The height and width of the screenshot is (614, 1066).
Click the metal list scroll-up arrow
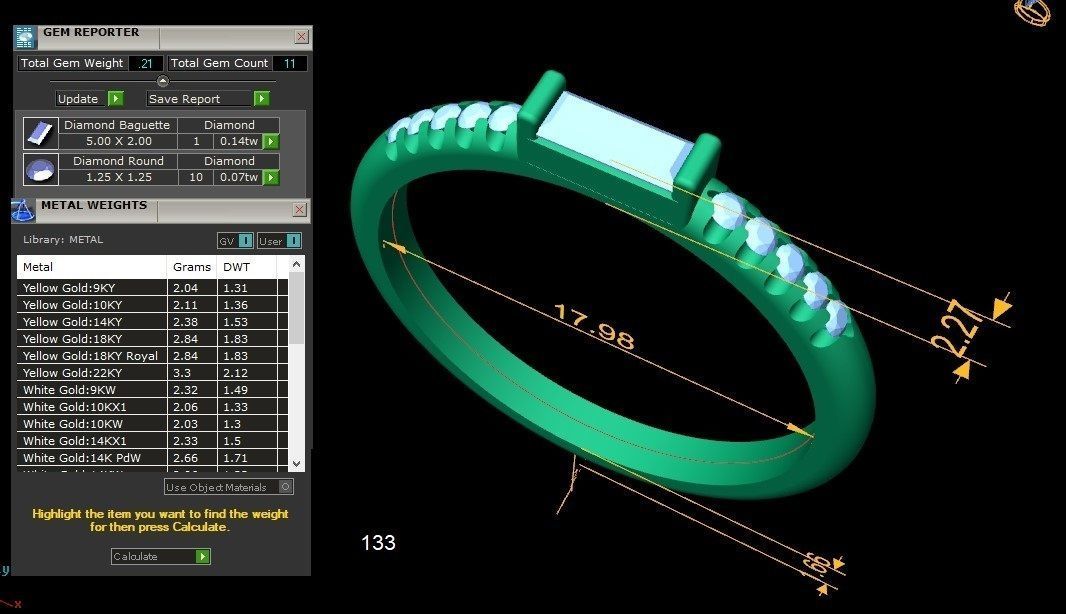[x=296, y=264]
